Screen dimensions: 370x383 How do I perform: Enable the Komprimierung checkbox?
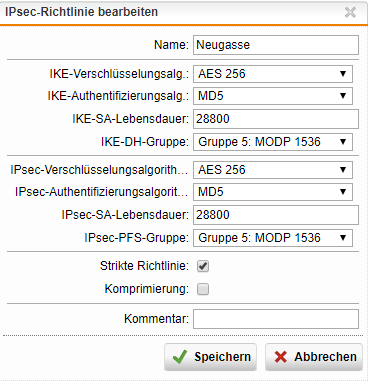pos(203,289)
